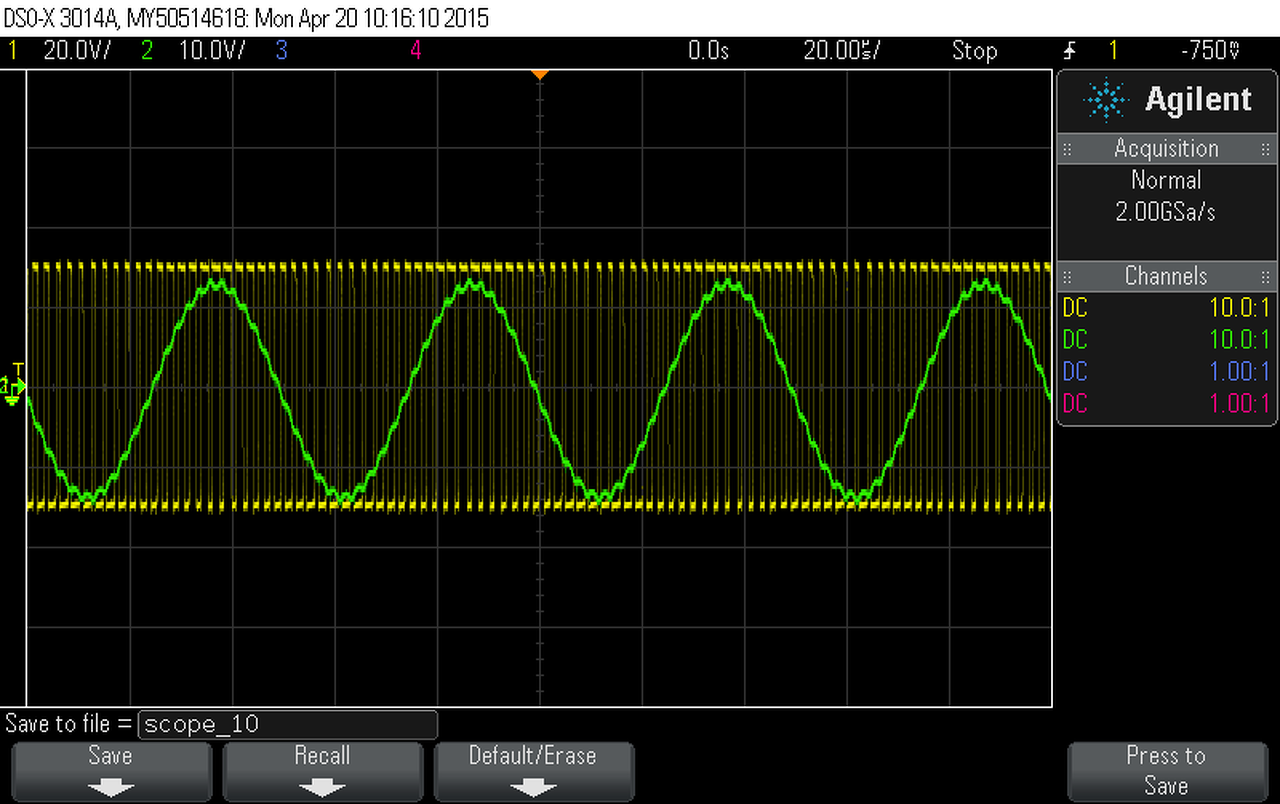Click the Normal acquisition mode text
This screenshot has width=1280, height=804.
click(1166, 180)
